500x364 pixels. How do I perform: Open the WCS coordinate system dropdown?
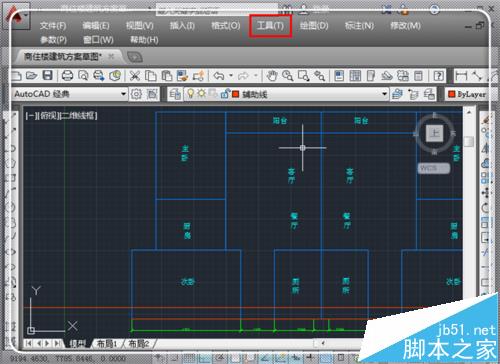pyautogui.click(x=434, y=168)
